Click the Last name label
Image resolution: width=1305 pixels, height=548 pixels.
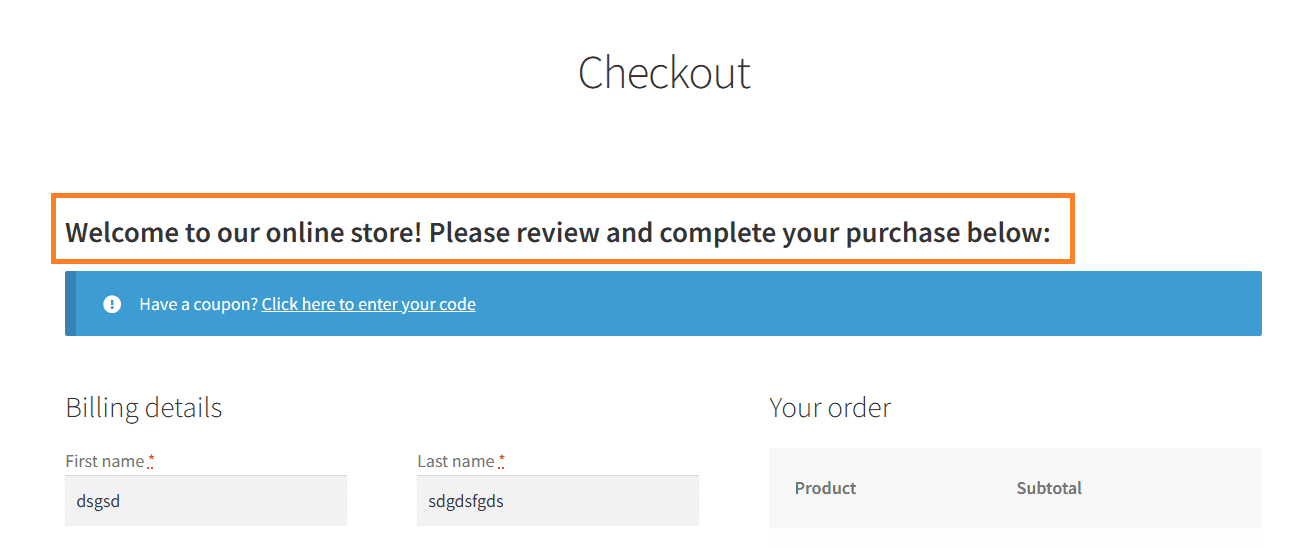coord(456,461)
